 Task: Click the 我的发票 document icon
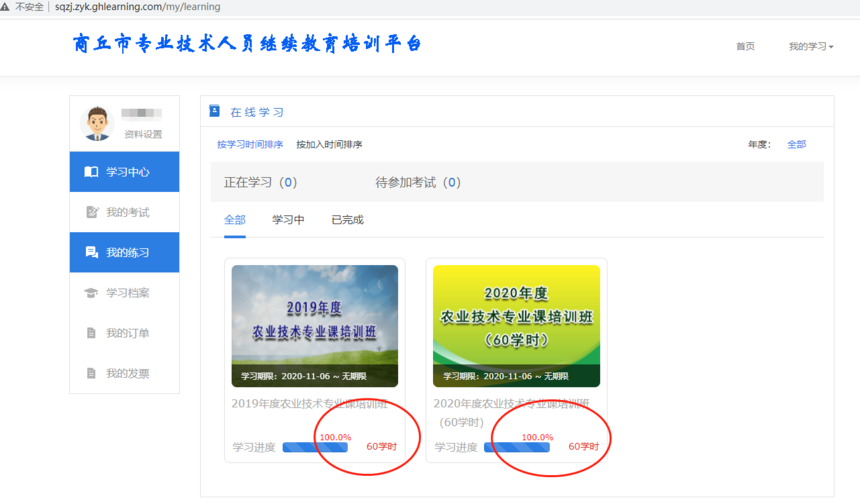point(92,373)
